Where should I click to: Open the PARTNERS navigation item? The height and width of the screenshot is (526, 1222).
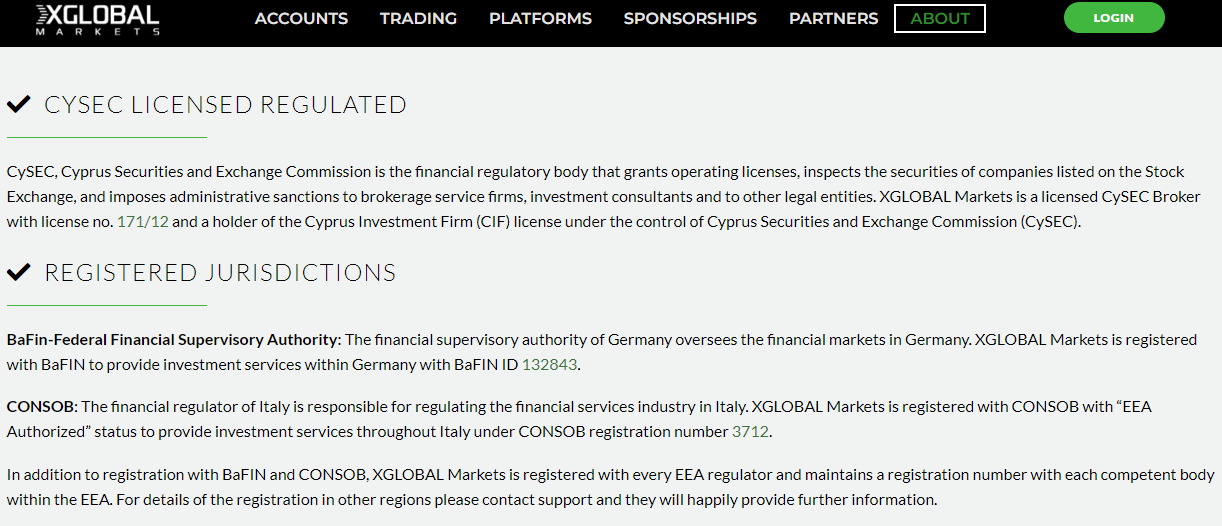(x=833, y=18)
